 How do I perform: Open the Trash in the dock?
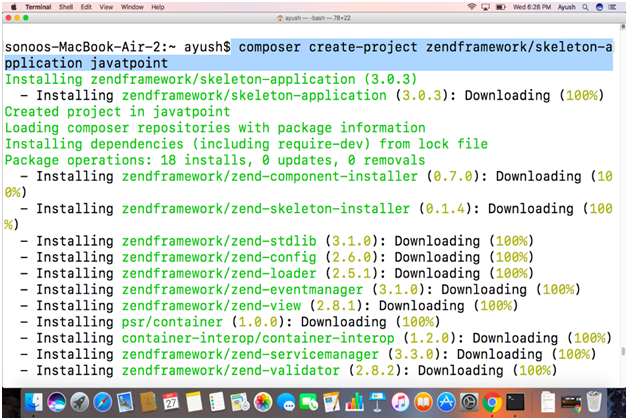pyautogui.click(x=594, y=402)
